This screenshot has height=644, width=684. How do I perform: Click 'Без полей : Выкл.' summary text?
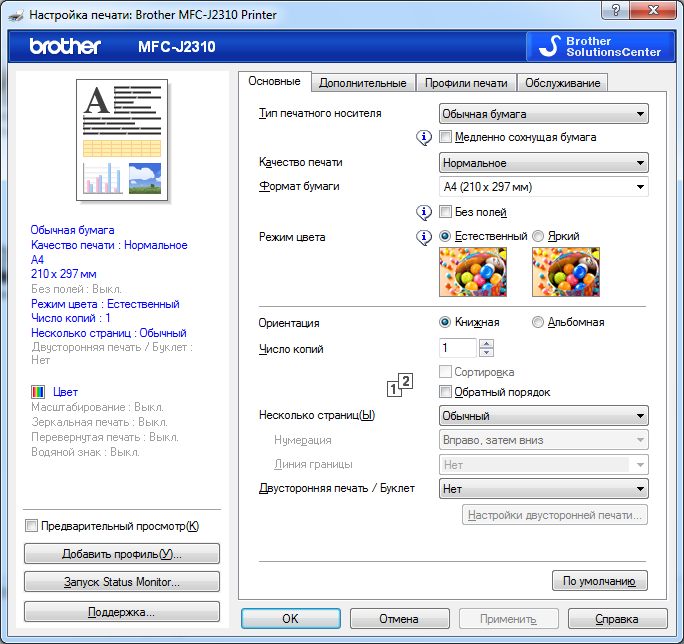(x=76, y=289)
